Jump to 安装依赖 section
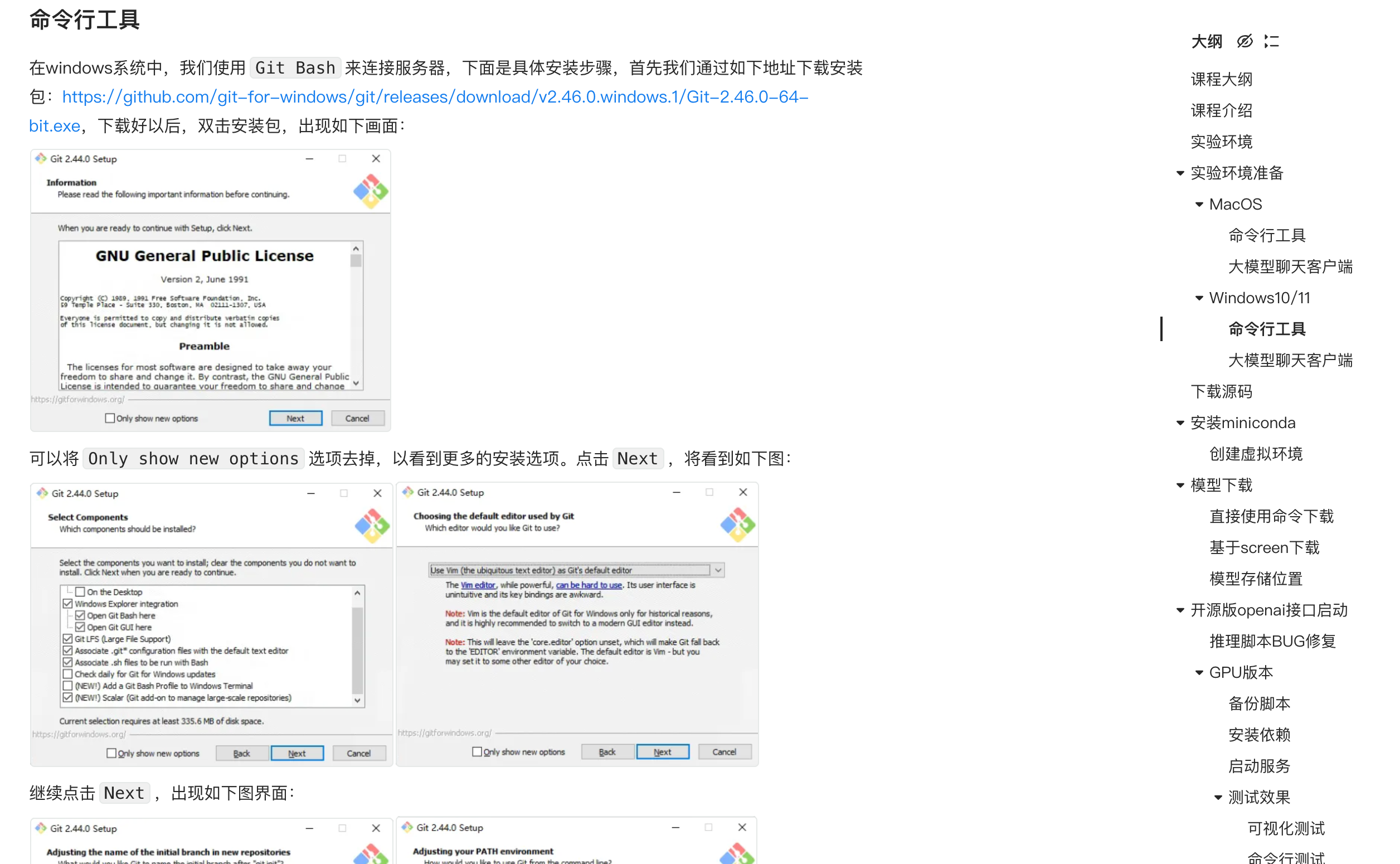 (1259, 735)
